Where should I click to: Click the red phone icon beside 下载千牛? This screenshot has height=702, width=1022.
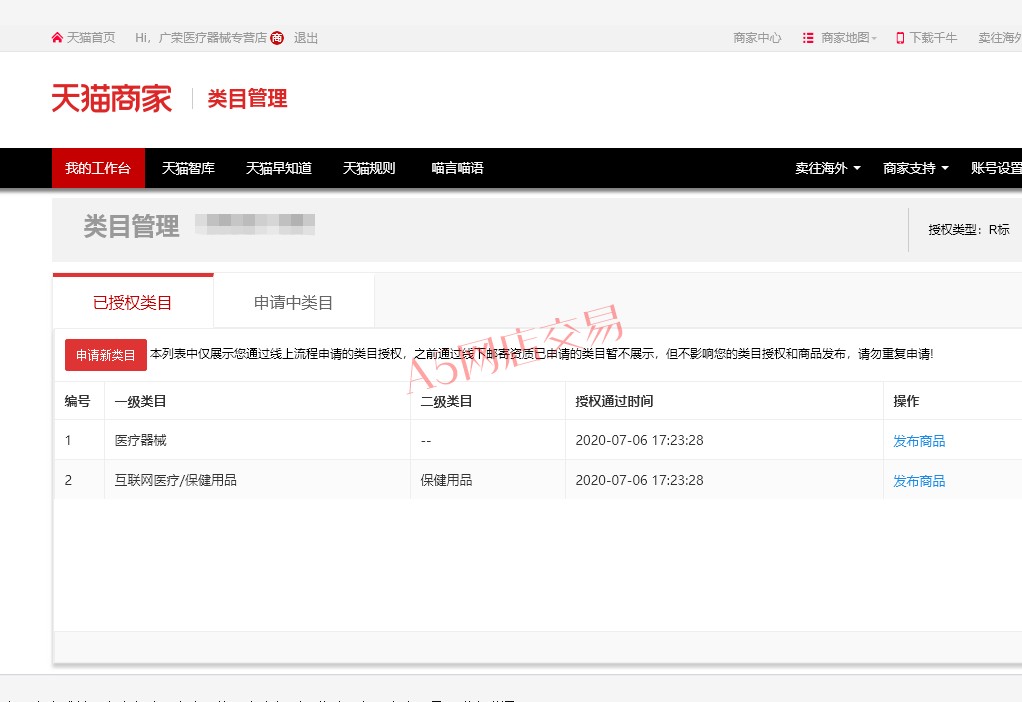[900, 38]
